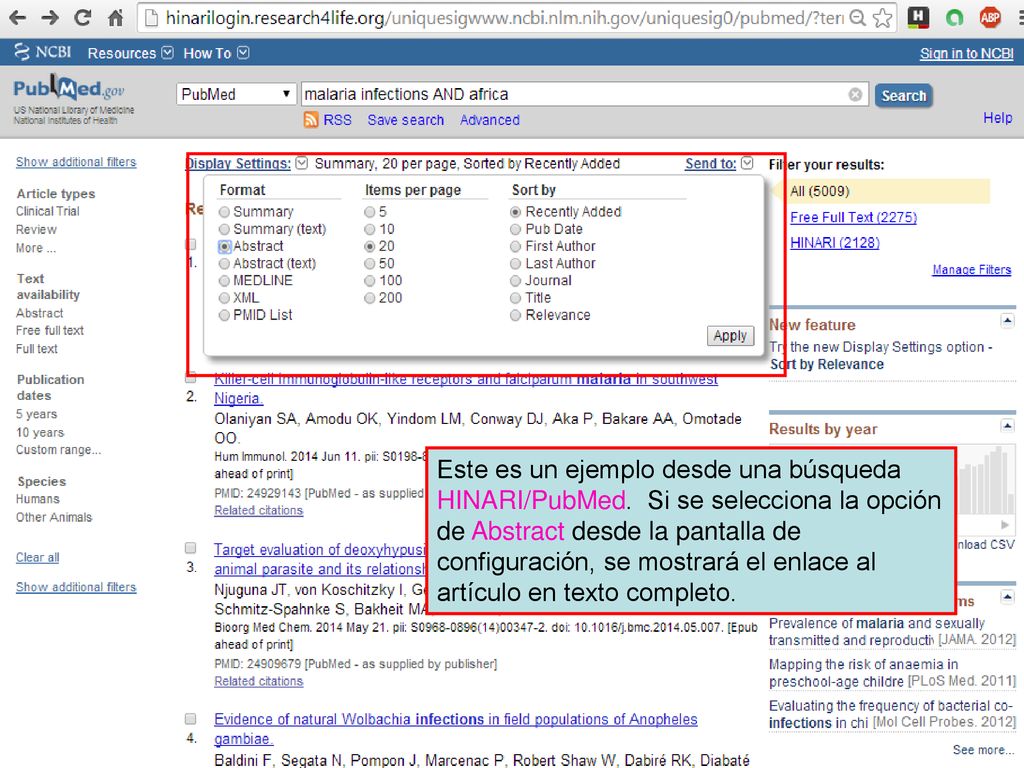The image size is (1024, 768).
Task: Click the Display Settings link
Action: click(x=238, y=163)
